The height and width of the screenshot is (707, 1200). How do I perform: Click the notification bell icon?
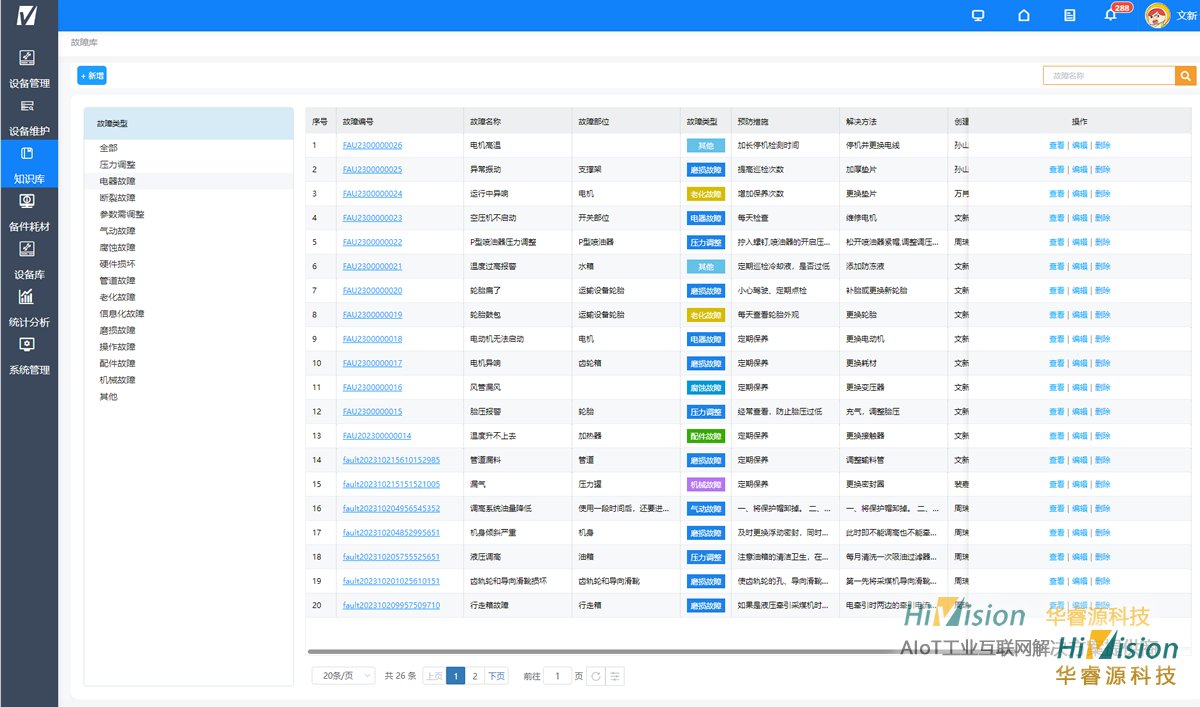tap(1110, 15)
